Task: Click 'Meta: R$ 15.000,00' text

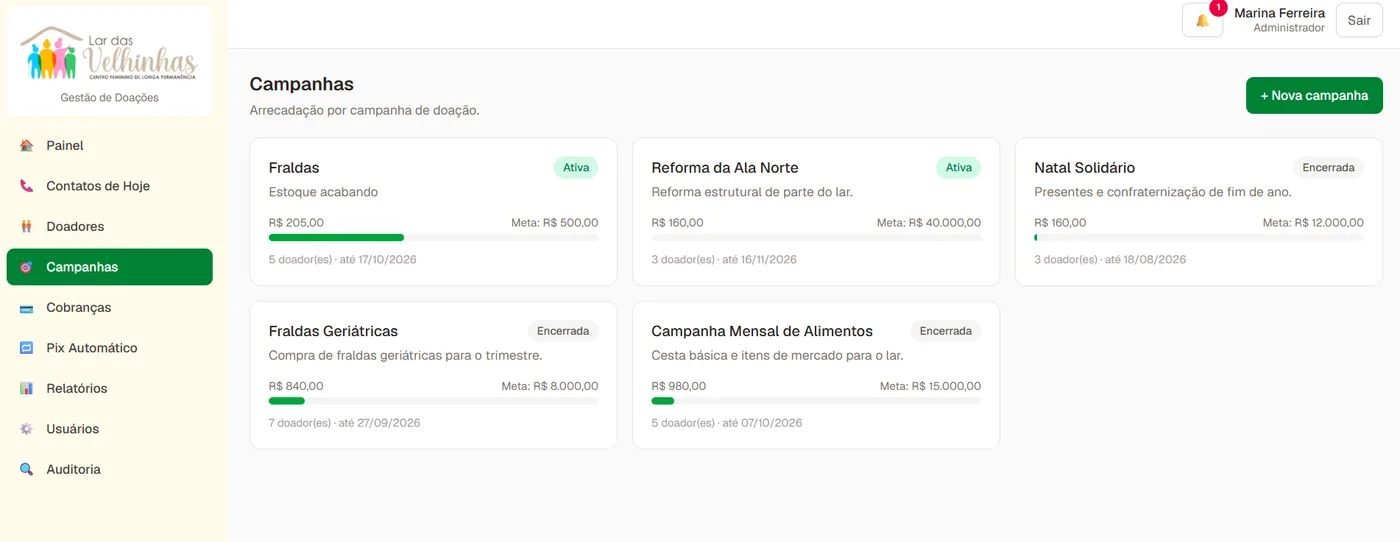Action: [x=930, y=386]
